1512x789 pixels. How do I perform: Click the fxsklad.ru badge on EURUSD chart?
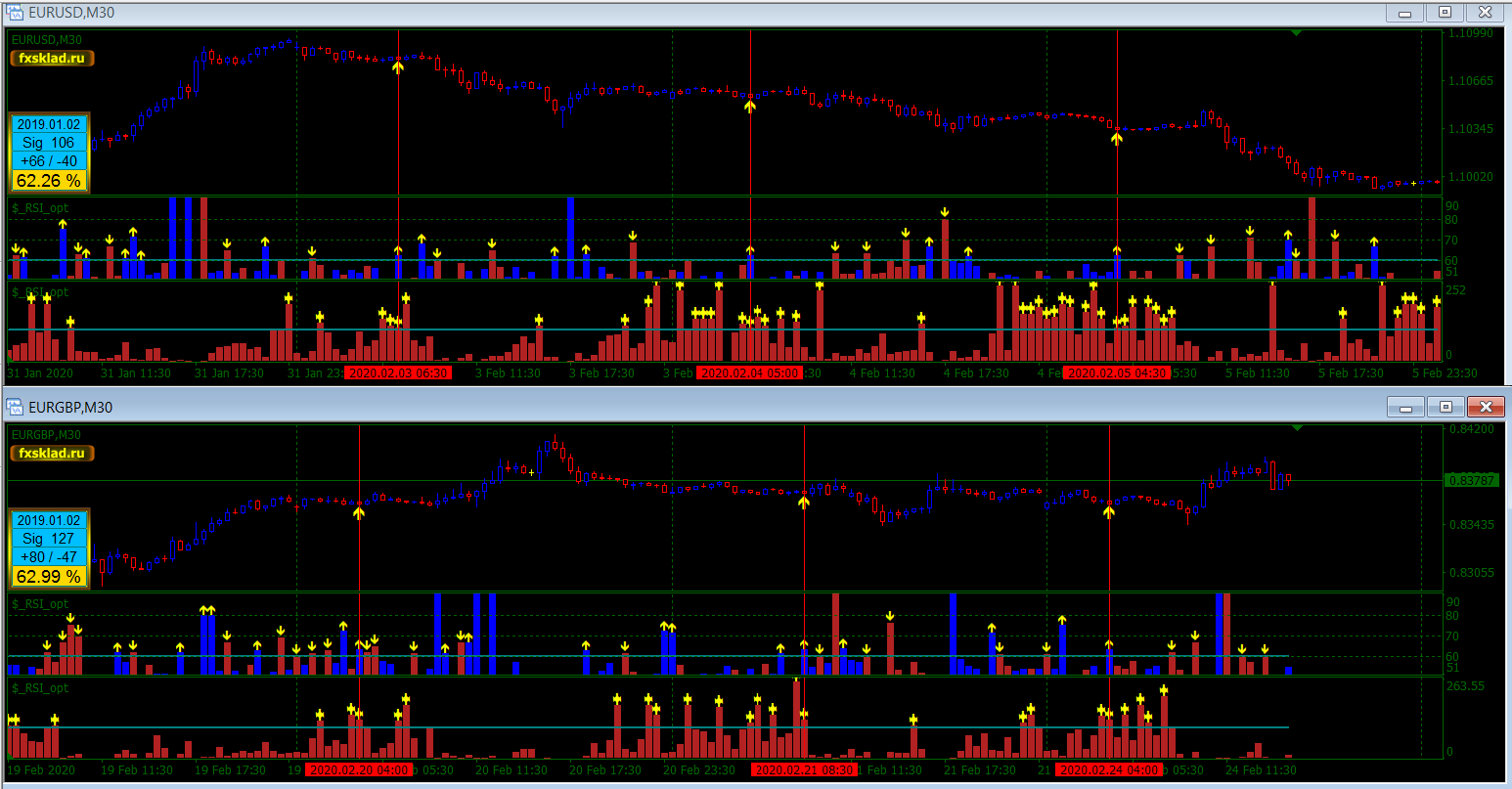point(52,59)
